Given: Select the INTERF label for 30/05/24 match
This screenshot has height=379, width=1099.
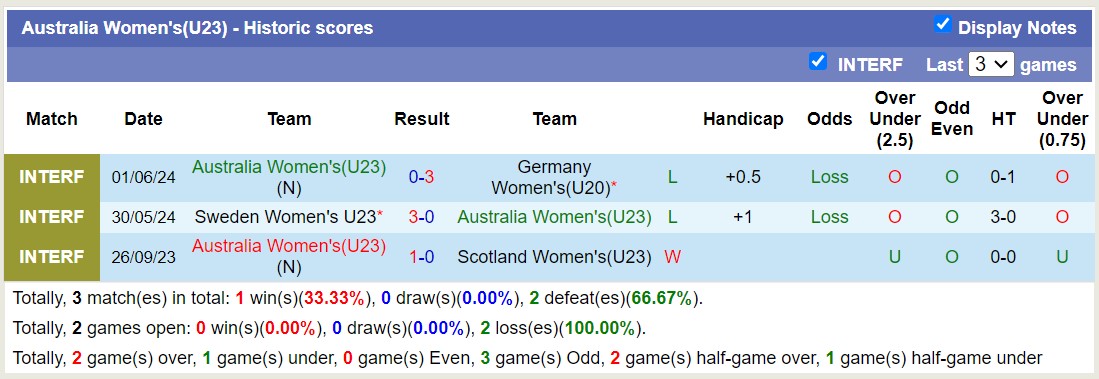Looking at the screenshot, I should click(52, 217).
